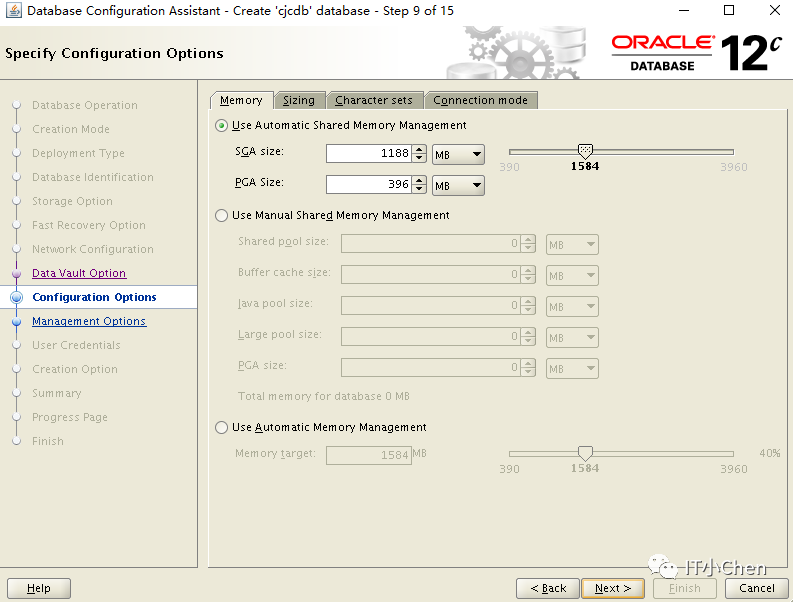Select Use Automatic Shared Memory Management

[221, 125]
